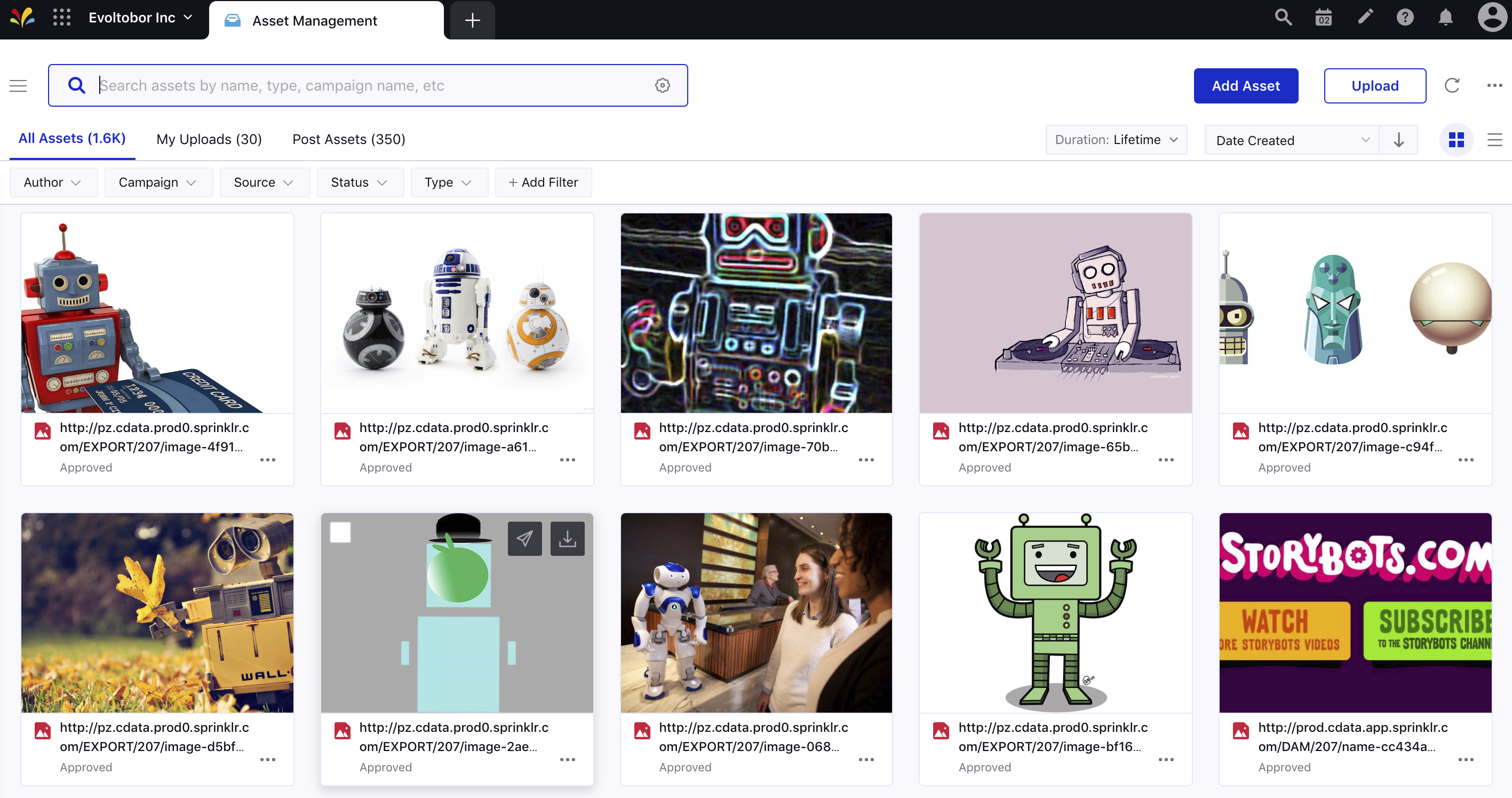Open options menu for image-d5bf asset
Image resolution: width=1512 pixels, height=798 pixels.
(268, 760)
